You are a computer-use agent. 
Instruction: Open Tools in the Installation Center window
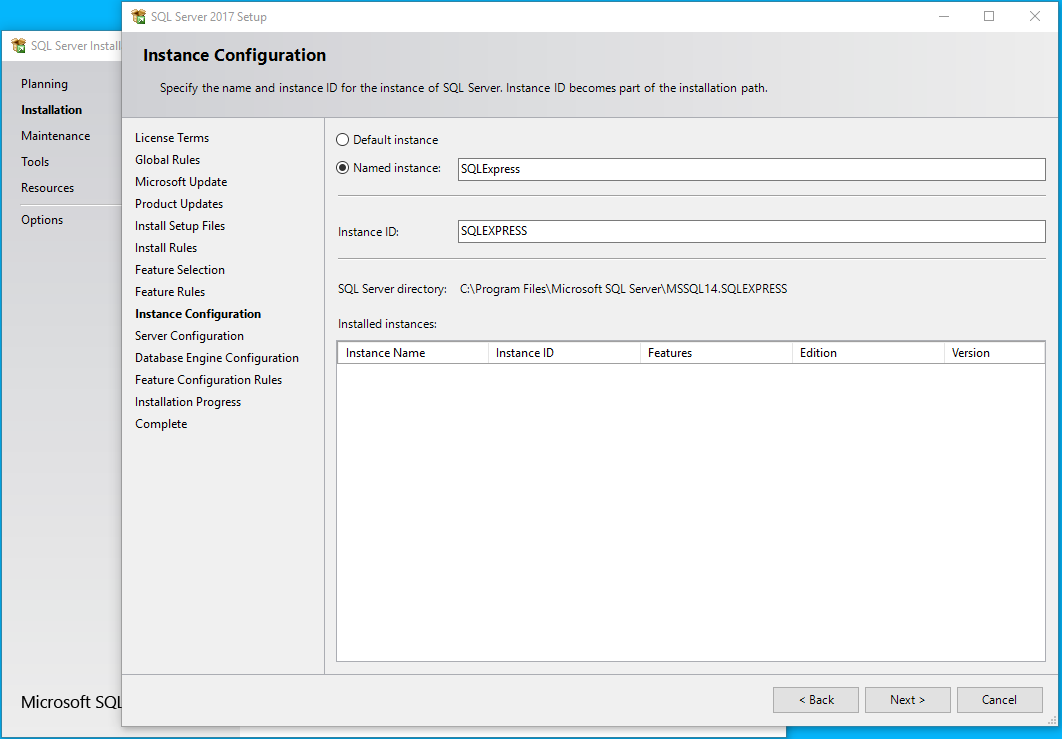[35, 162]
